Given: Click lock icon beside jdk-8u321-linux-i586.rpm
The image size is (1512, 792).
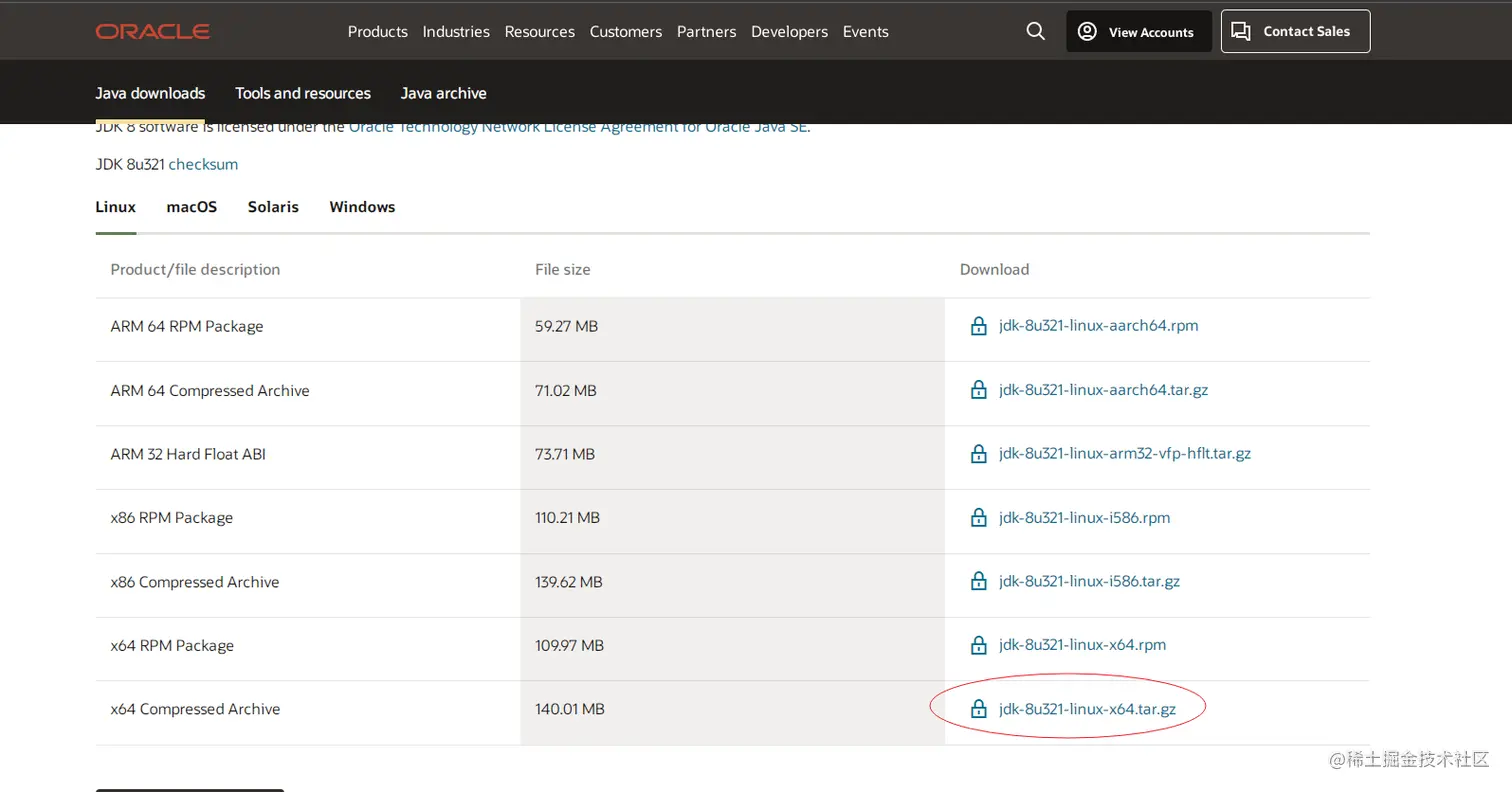Looking at the screenshot, I should [x=979, y=518].
